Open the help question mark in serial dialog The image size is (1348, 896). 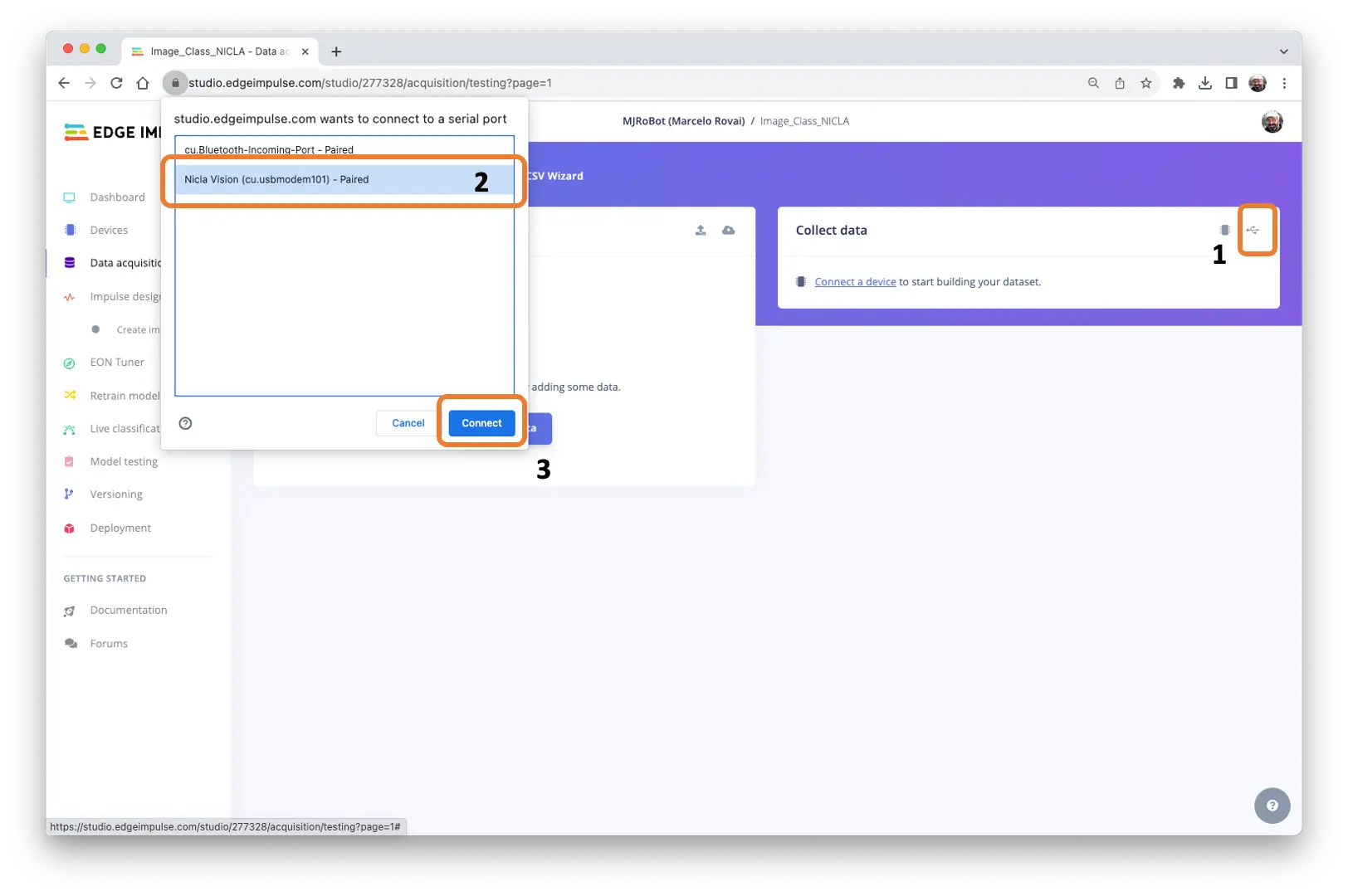(x=186, y=423)
